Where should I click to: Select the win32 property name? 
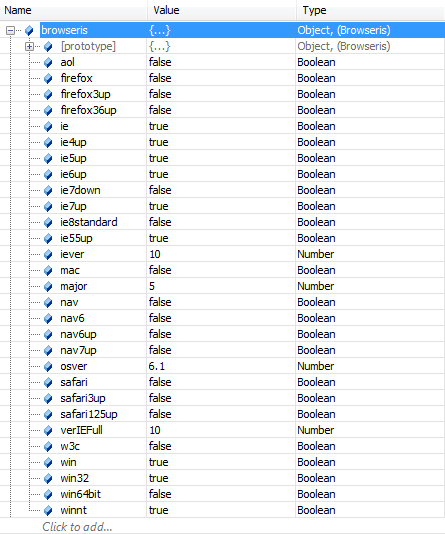[x=75, y=478]
